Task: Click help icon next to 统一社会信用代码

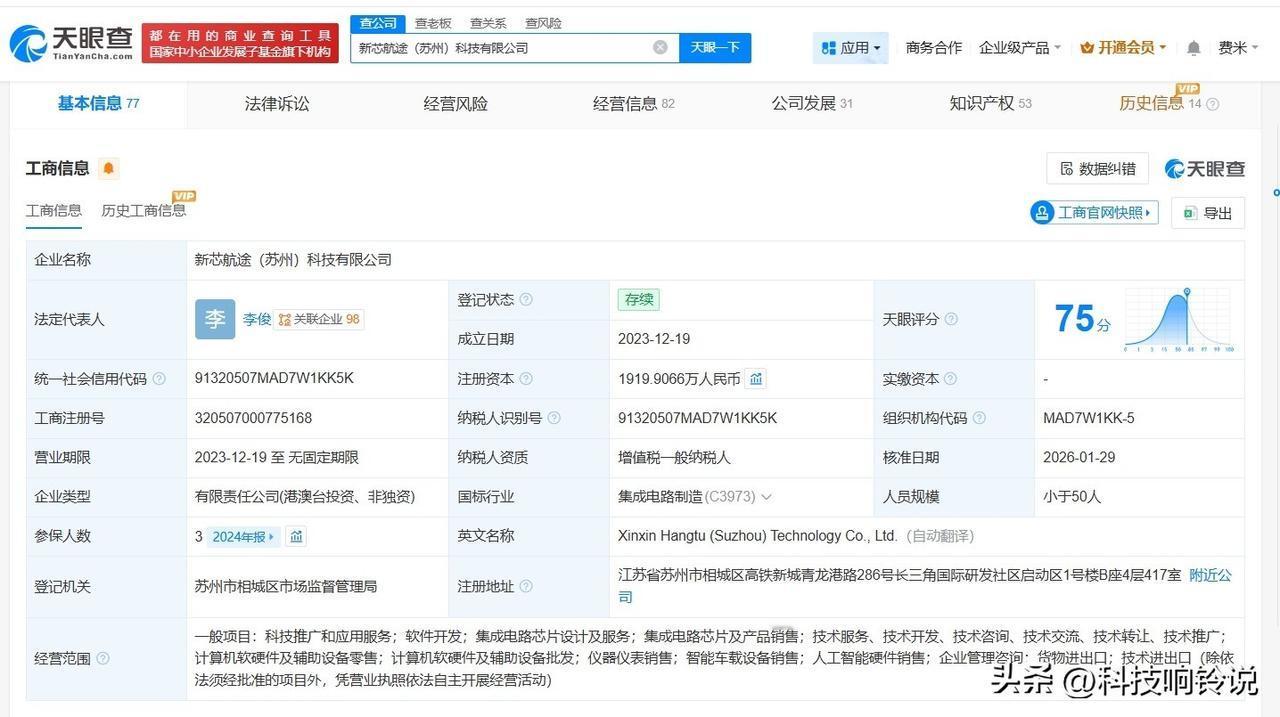Action: (x=159, y=379)
